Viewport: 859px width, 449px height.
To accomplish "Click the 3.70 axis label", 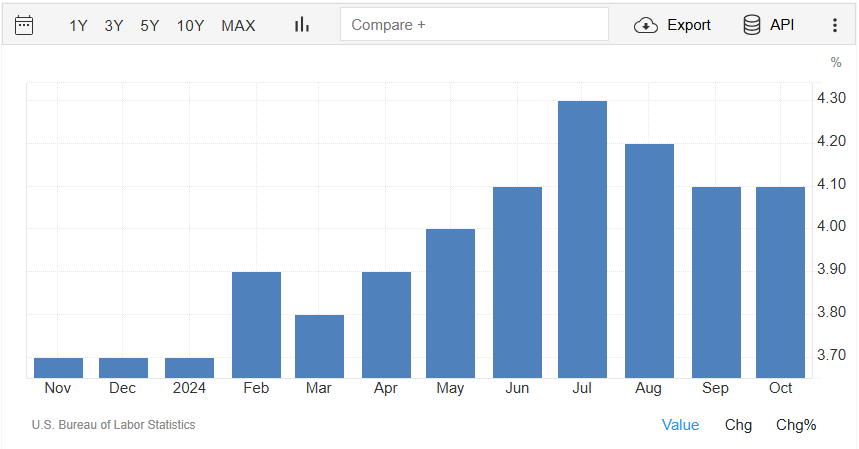I will tap(831, 355).
